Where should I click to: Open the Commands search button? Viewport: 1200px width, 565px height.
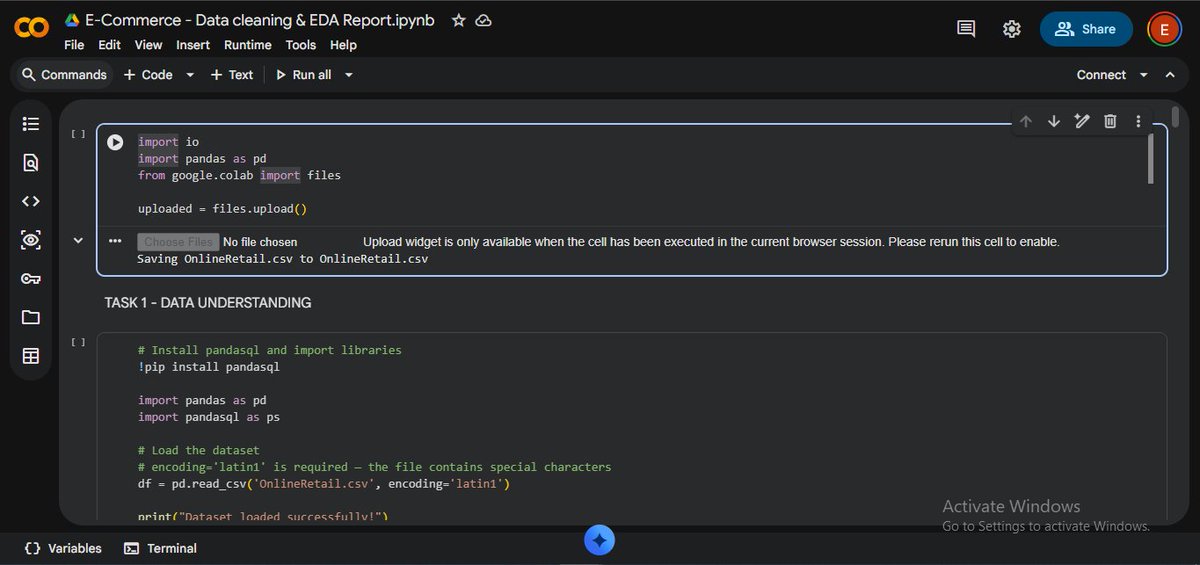click(x=64, y=75)
